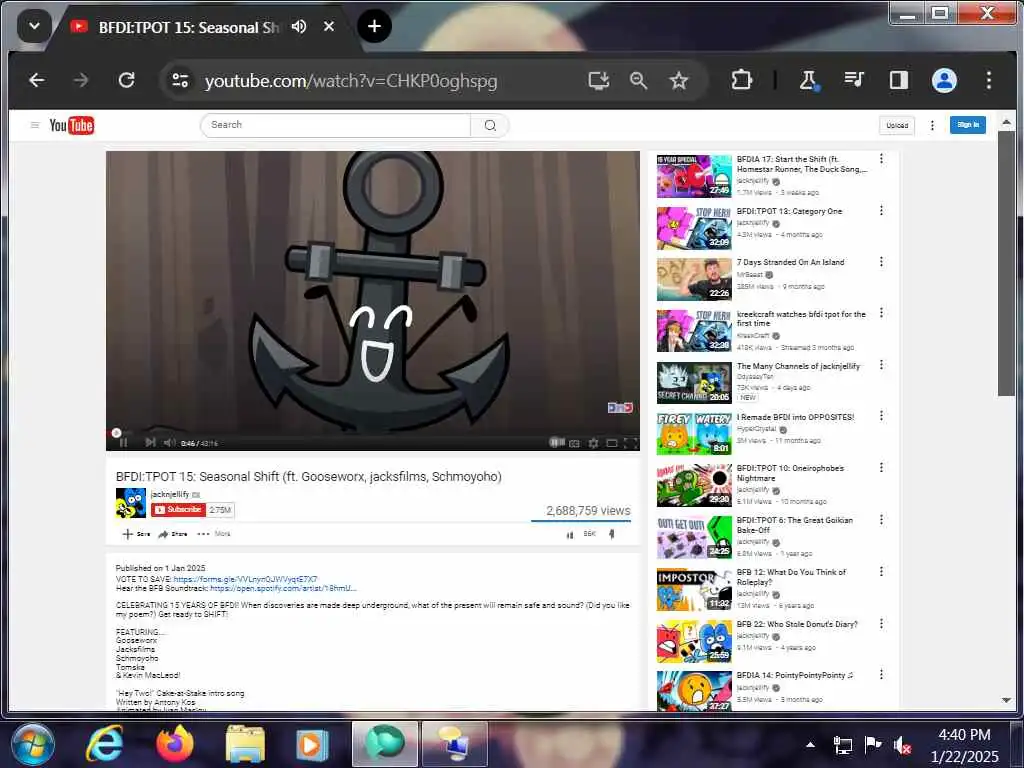The width and height of the screenshot is (1024, 768).
Task: Click the Upload button
Action: click(x=897, y=125)
